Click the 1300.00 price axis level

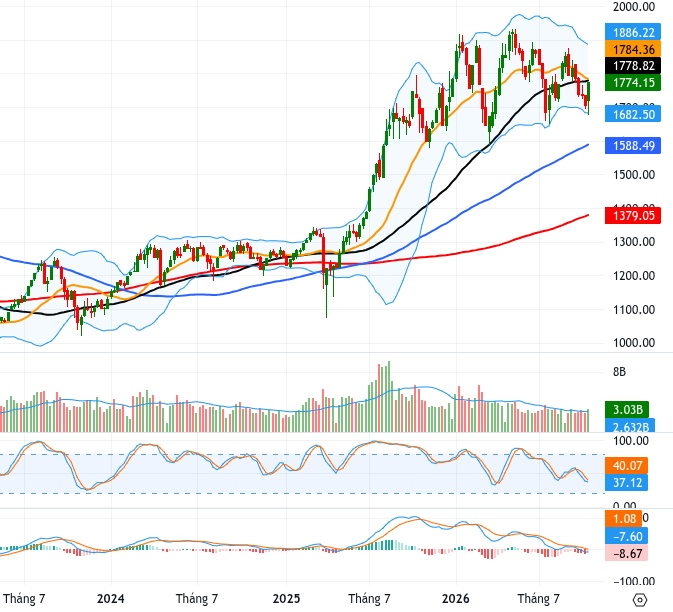point(634,242)
